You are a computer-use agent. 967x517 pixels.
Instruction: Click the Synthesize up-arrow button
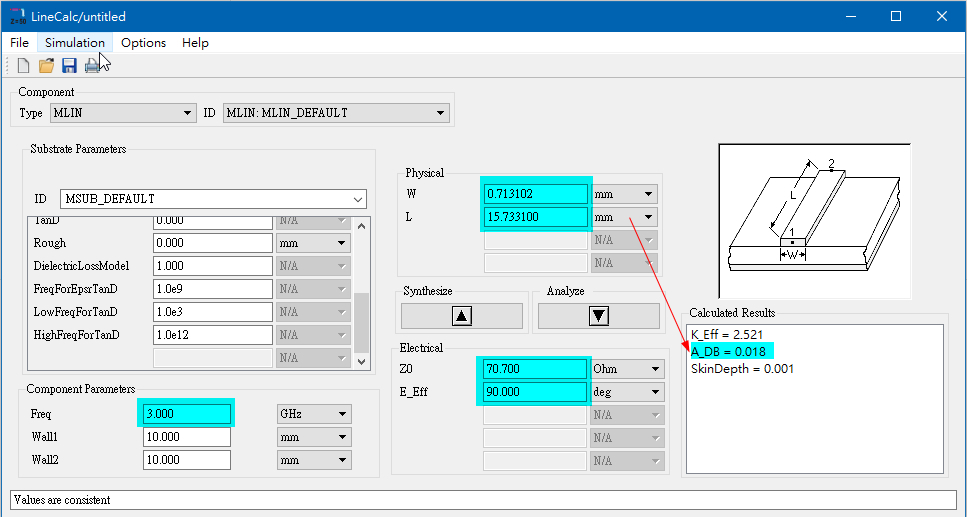coord(462,316)
